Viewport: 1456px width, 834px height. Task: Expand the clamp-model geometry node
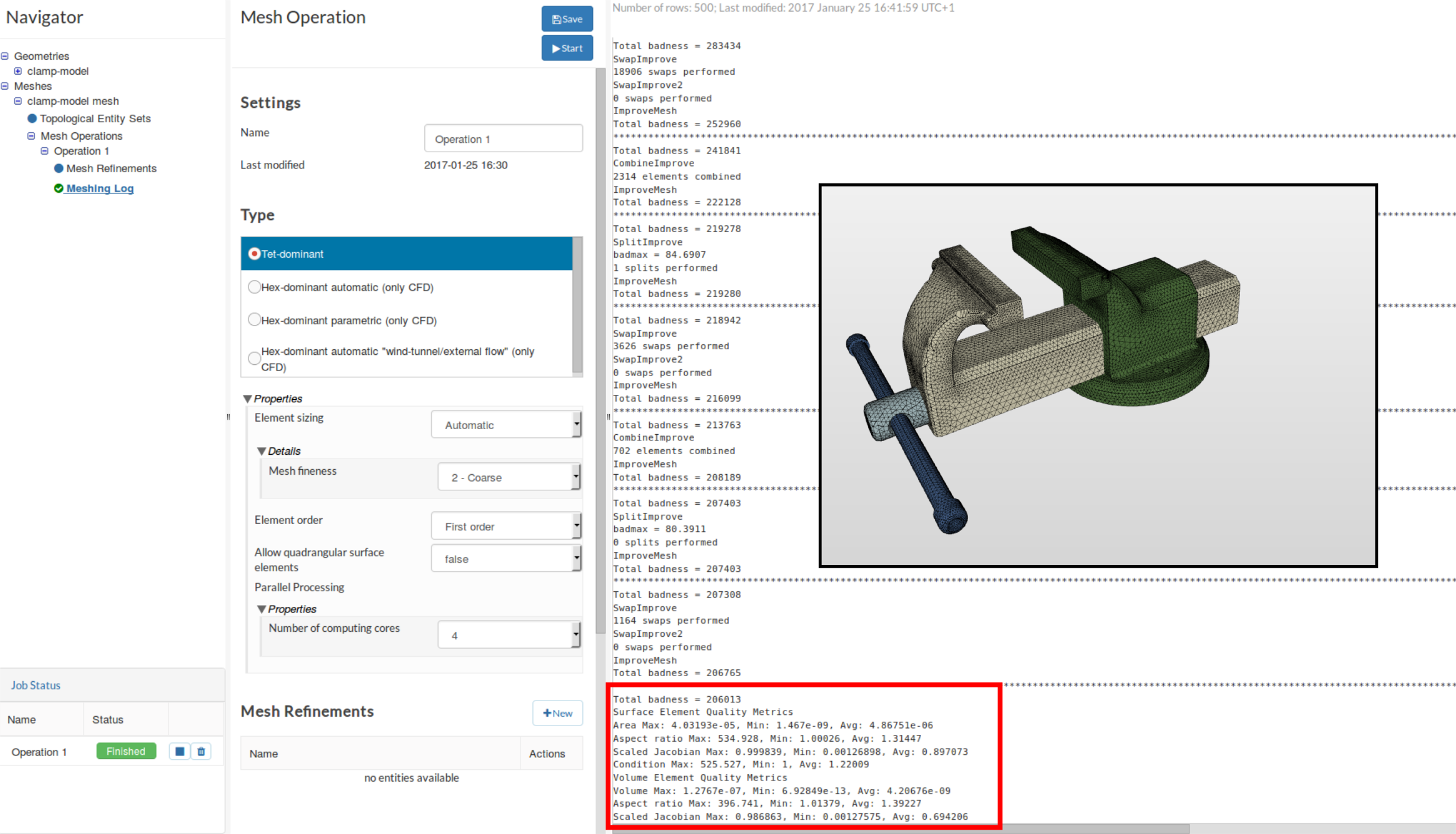pos(18,71)
